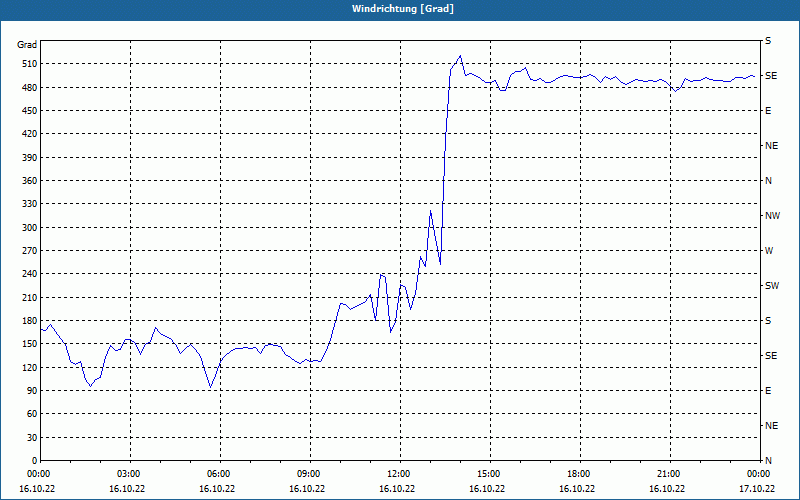Select the 03:00 time label

point(131,474)
